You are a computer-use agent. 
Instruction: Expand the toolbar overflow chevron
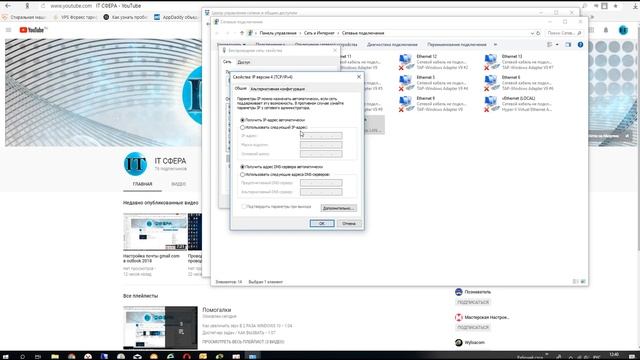pos(496,44)
